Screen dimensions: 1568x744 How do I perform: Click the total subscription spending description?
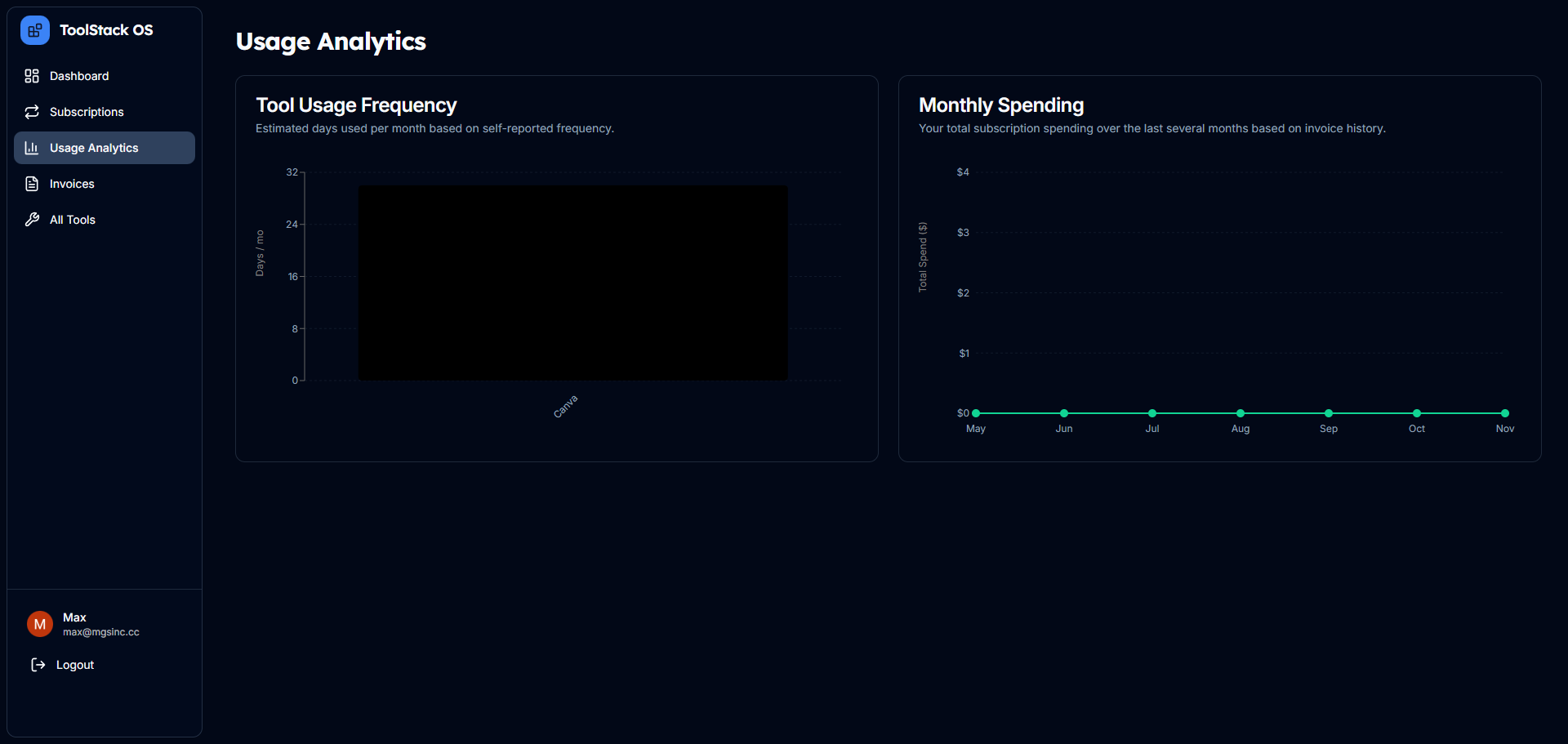click(1152, 128)
